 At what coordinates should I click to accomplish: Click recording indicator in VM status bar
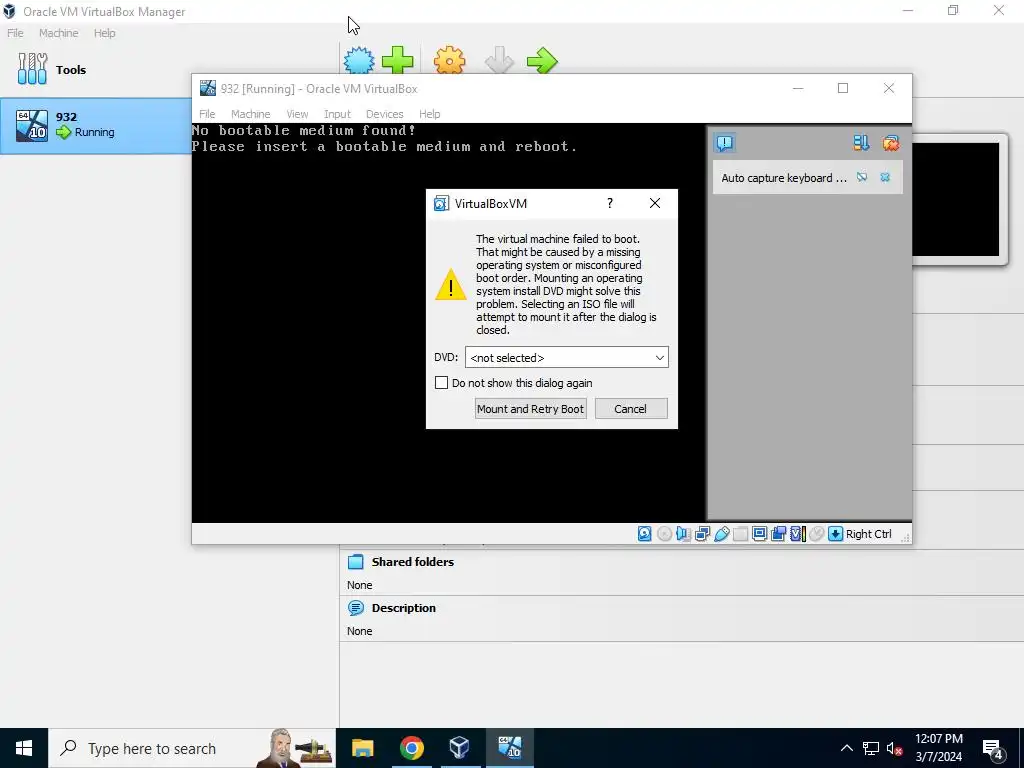pos(778,534)
